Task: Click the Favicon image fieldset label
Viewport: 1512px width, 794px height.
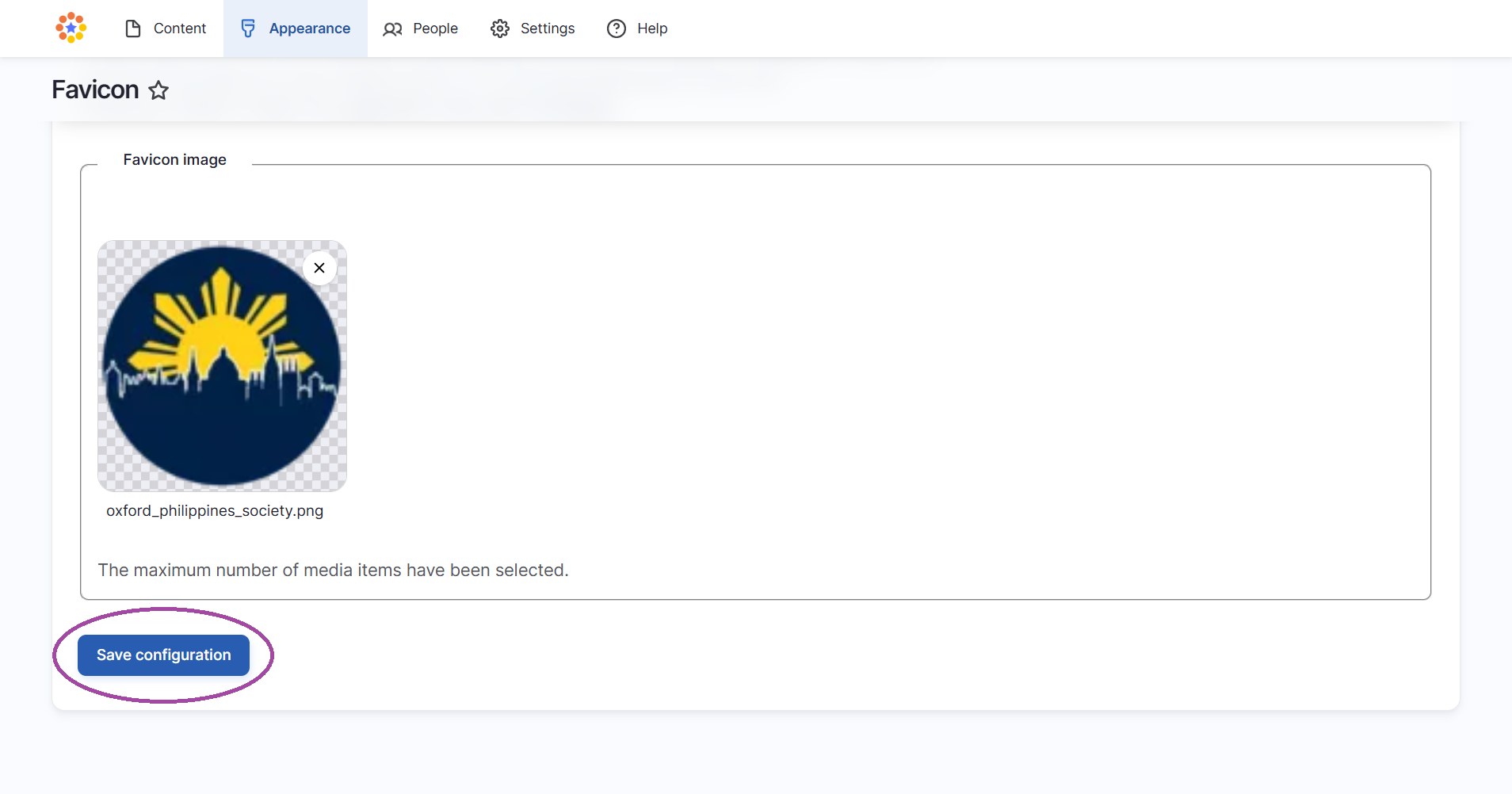Action: [174, 159]
